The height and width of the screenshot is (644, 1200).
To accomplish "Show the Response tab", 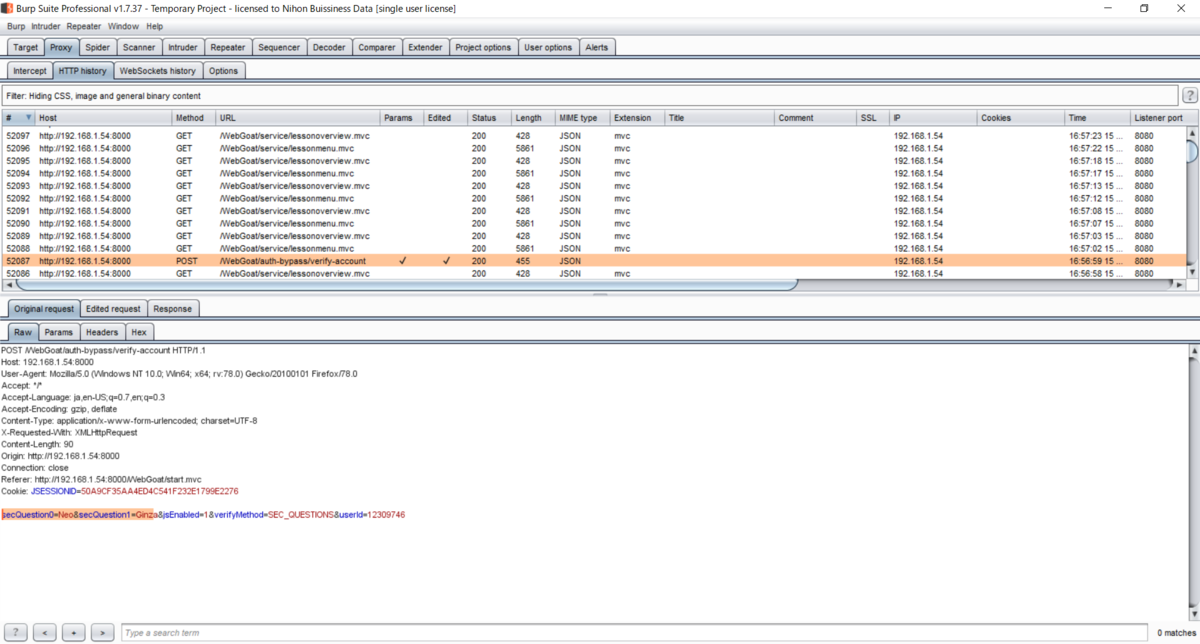I will click(x=172, y=309).
